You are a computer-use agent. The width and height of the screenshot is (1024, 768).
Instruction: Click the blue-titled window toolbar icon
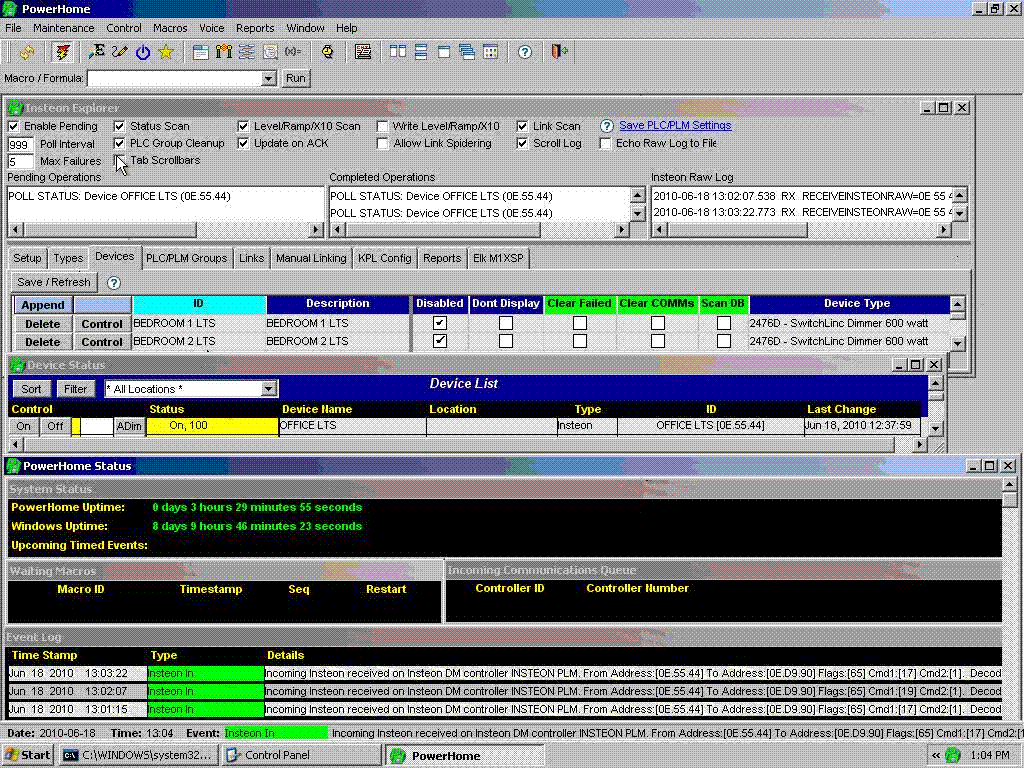pyautogui.click(x=200, y=52)
